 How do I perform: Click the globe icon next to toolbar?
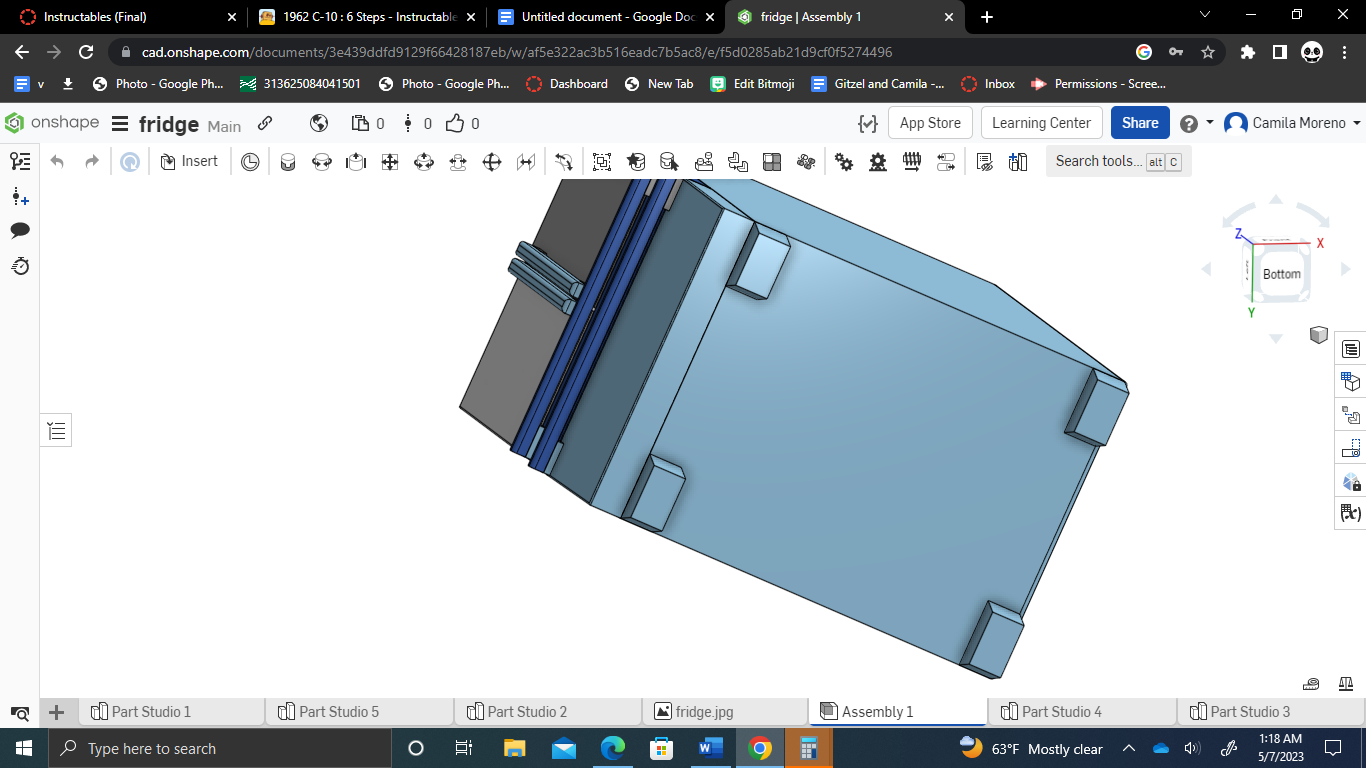[319, 122]
